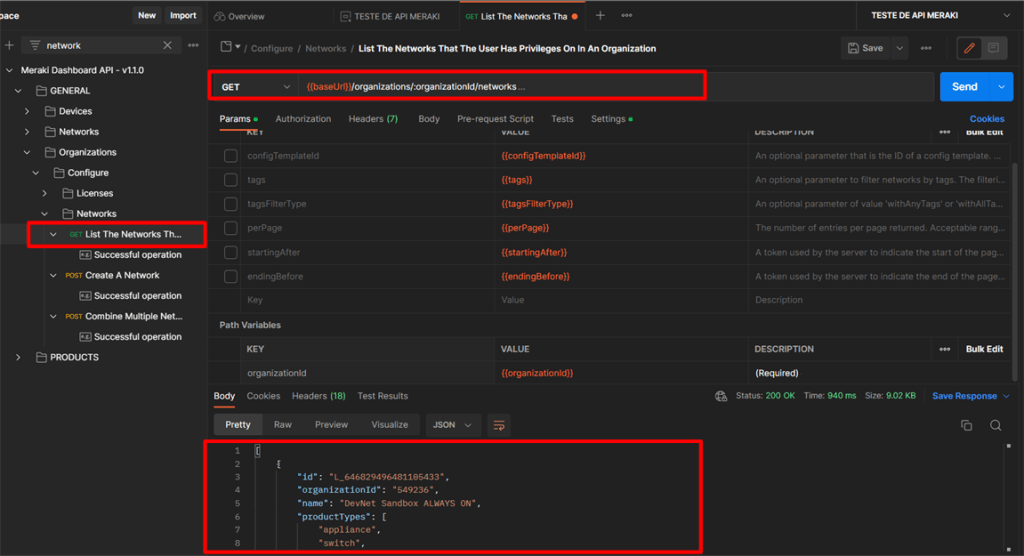Tick the endingBefore parameter checkbox

click(231, 276)
